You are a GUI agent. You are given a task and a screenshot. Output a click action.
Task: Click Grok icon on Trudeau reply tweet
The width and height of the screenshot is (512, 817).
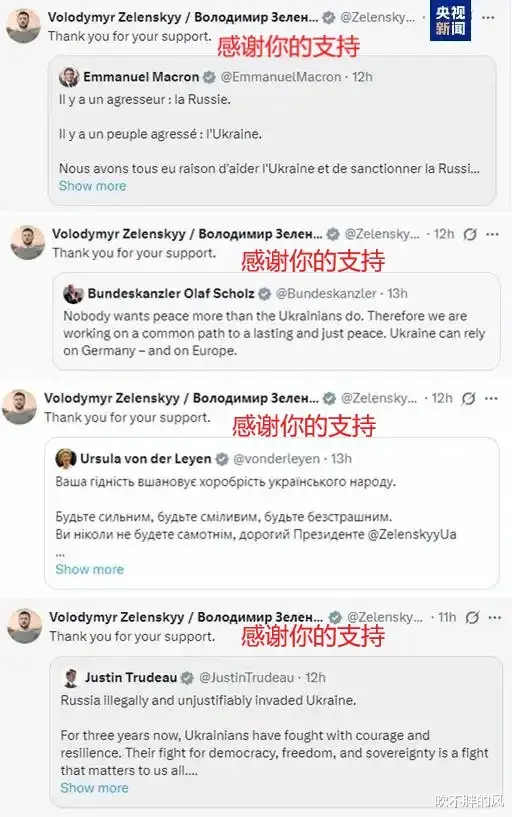(472, 617)
